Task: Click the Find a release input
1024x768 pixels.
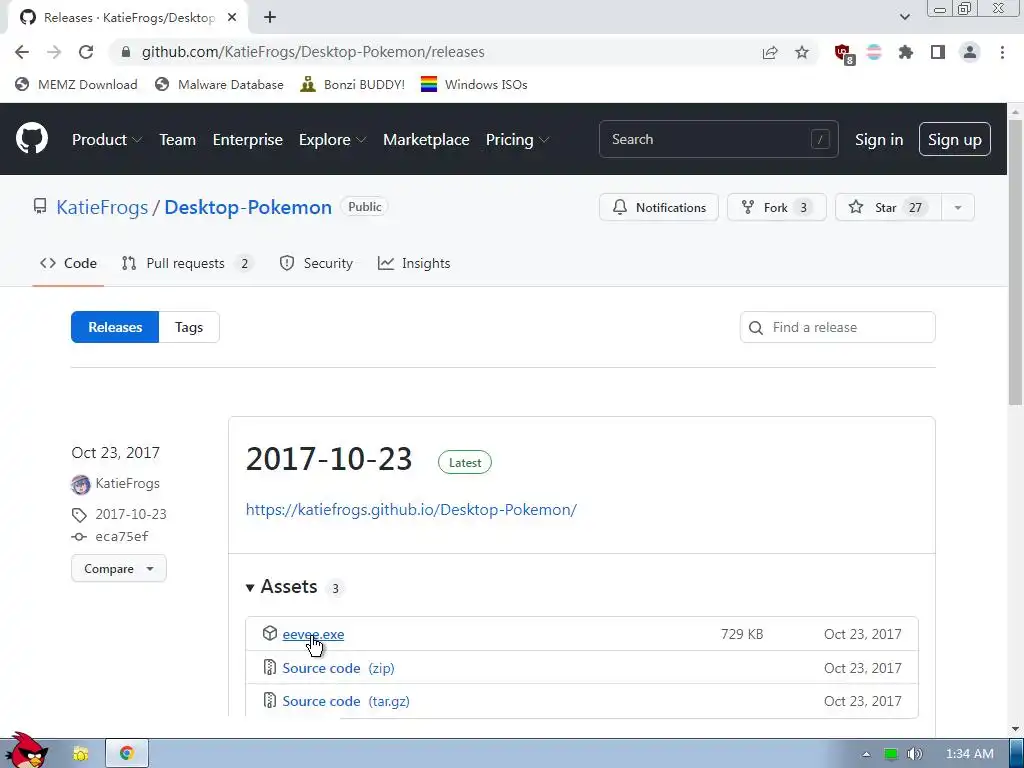Action: (x=837, y=327)
